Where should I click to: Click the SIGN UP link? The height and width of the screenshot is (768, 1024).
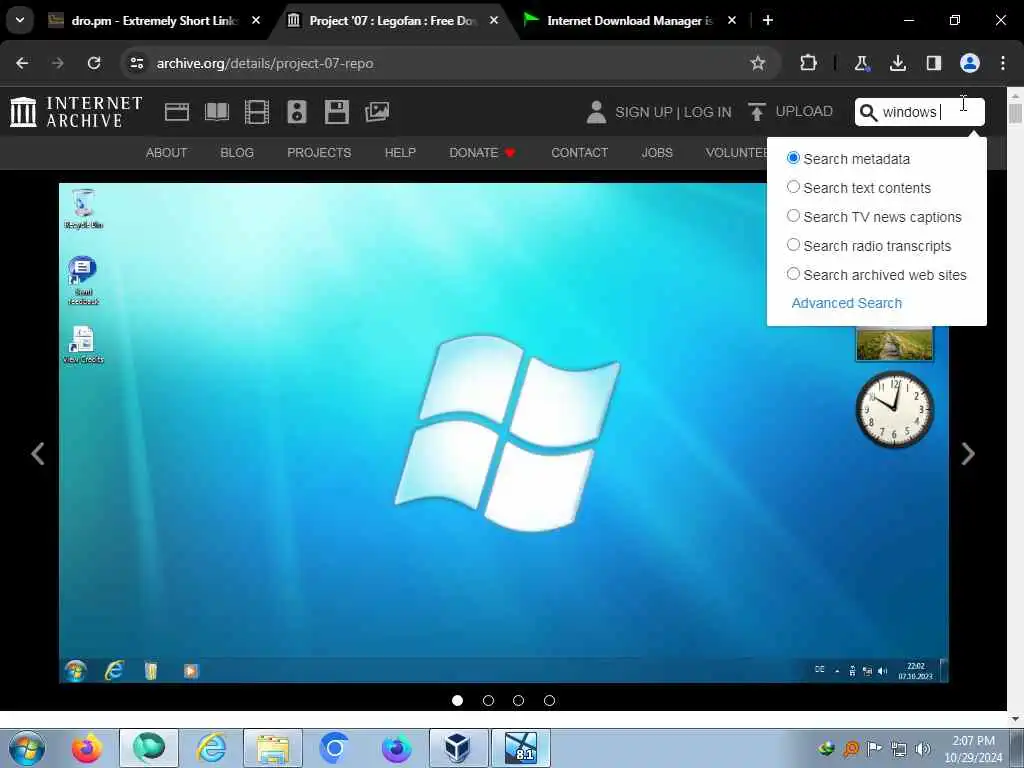pyautogui.click(x=643, y=112)
